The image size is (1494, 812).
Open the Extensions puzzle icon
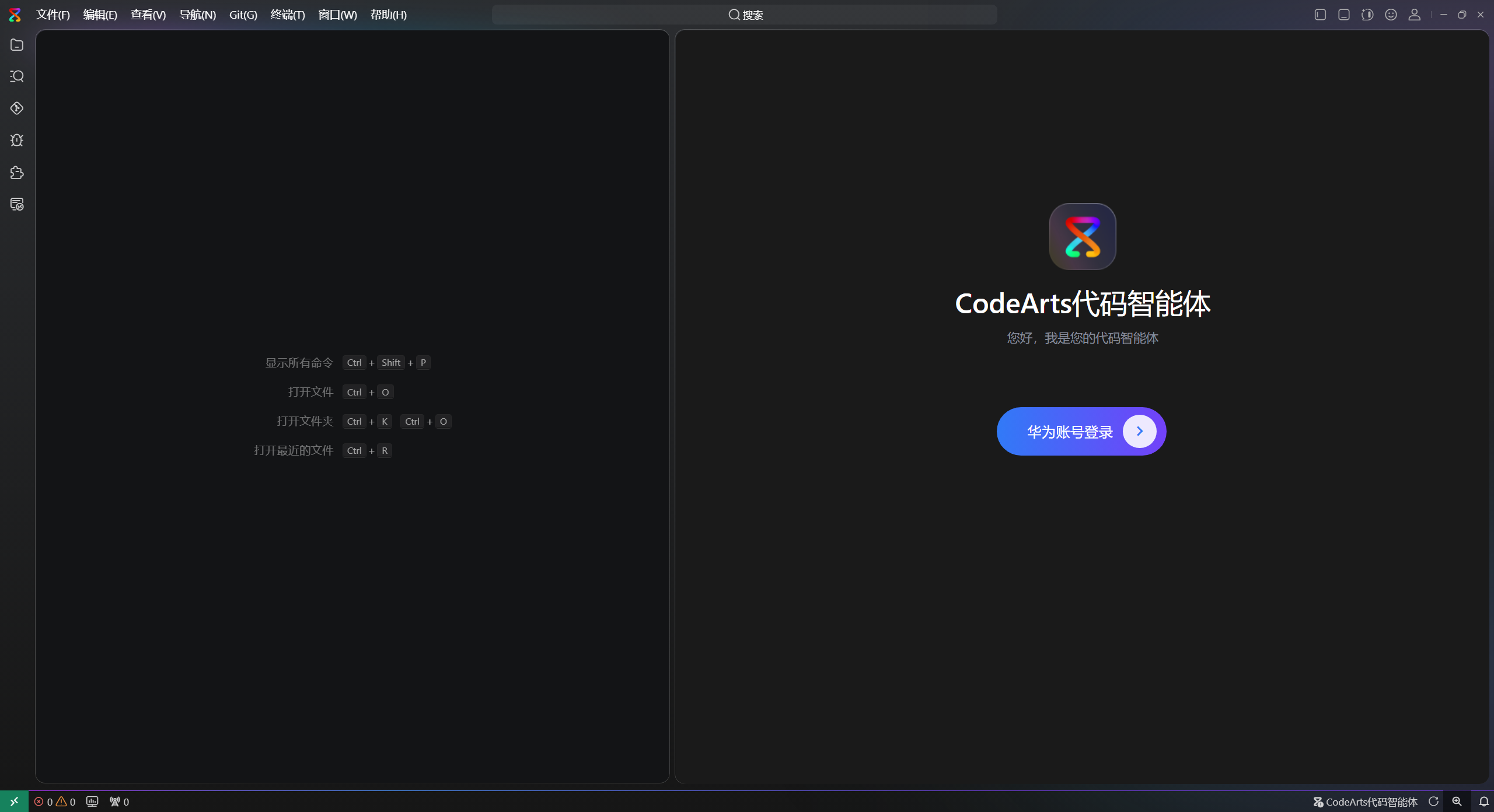[17, 172]
